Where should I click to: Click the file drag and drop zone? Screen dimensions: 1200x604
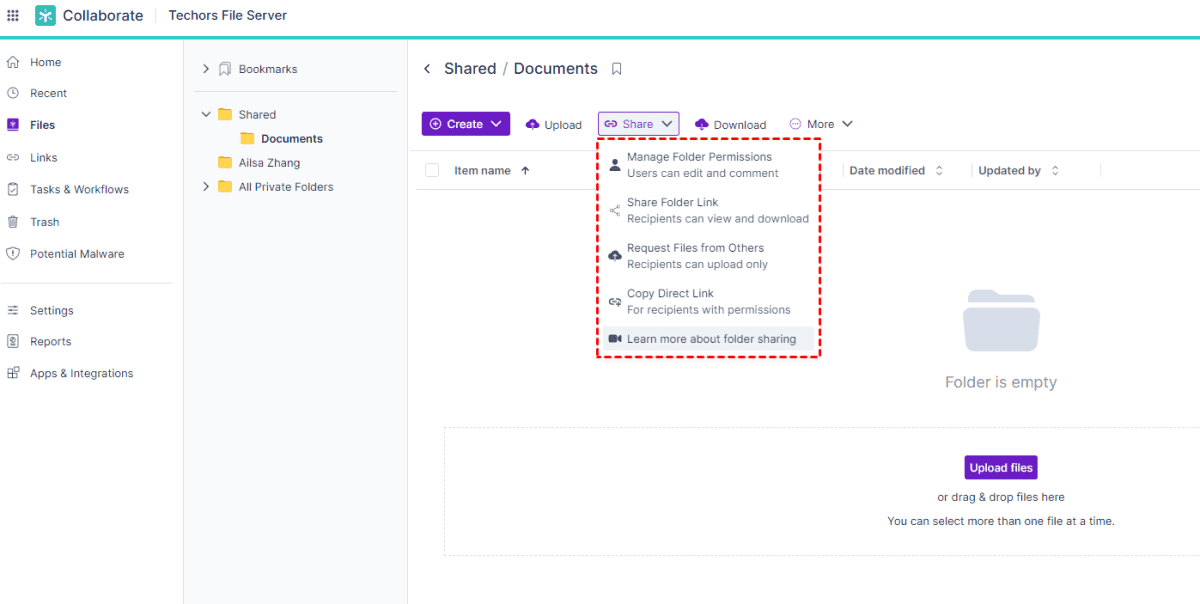(x=822, y=491)
